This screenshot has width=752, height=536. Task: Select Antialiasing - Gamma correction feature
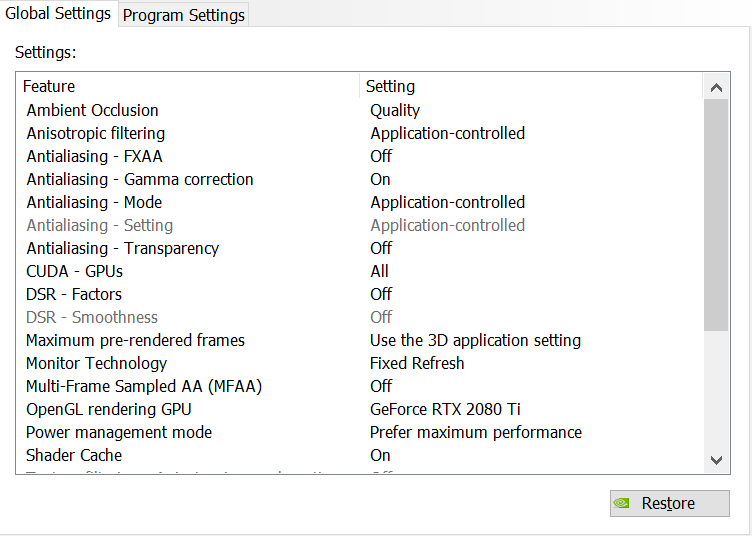pos(140,179)
